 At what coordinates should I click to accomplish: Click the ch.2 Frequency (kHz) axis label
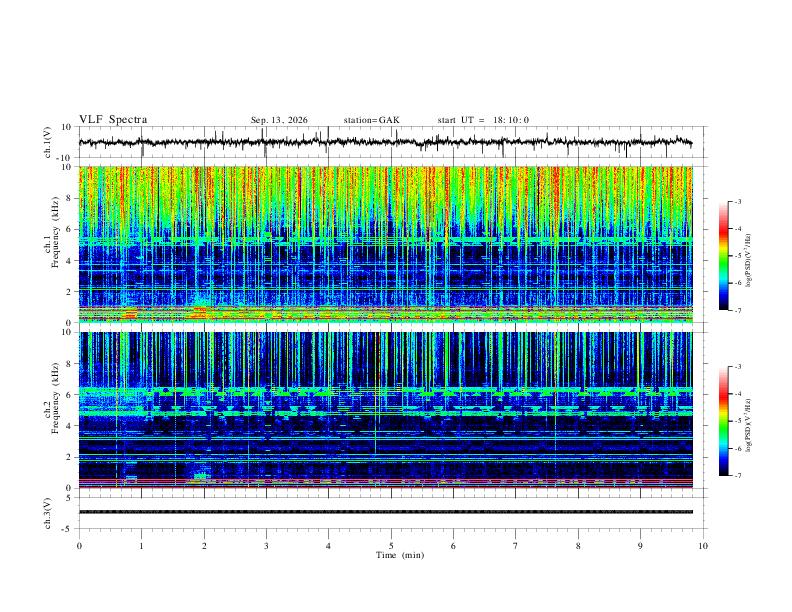click(51, 398)
